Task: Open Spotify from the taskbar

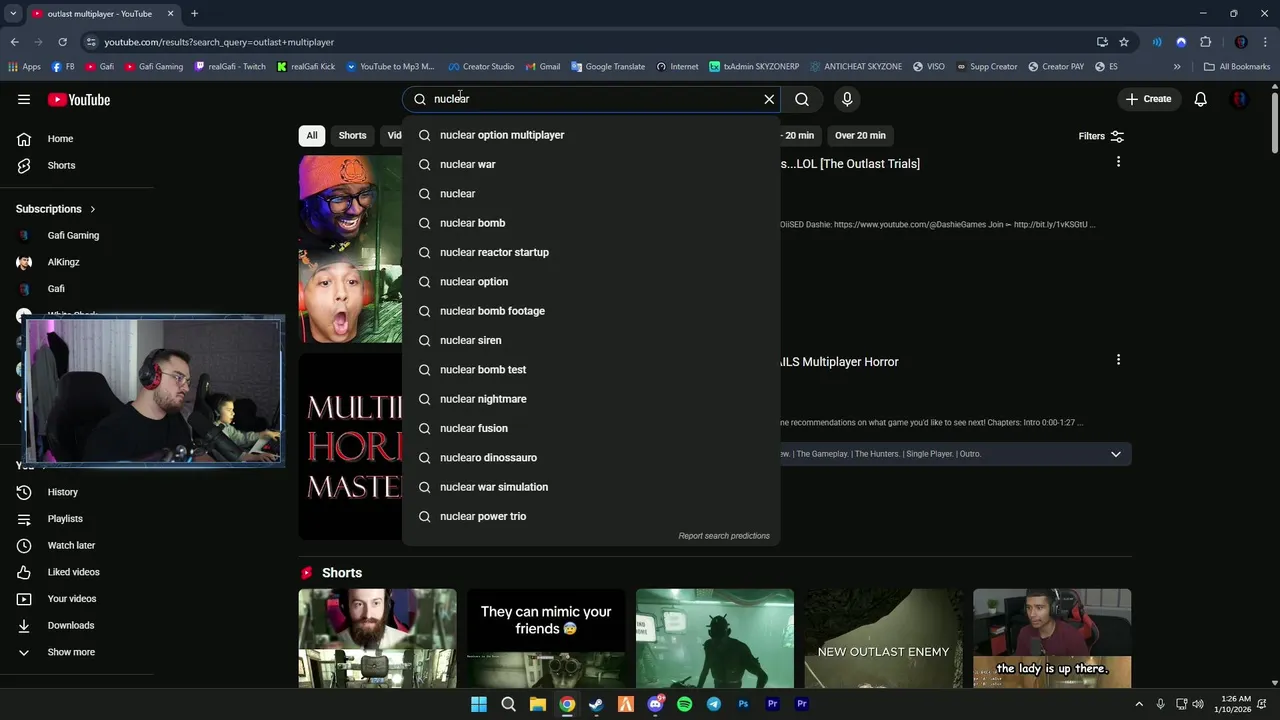Action: click(x=684, y=704)
